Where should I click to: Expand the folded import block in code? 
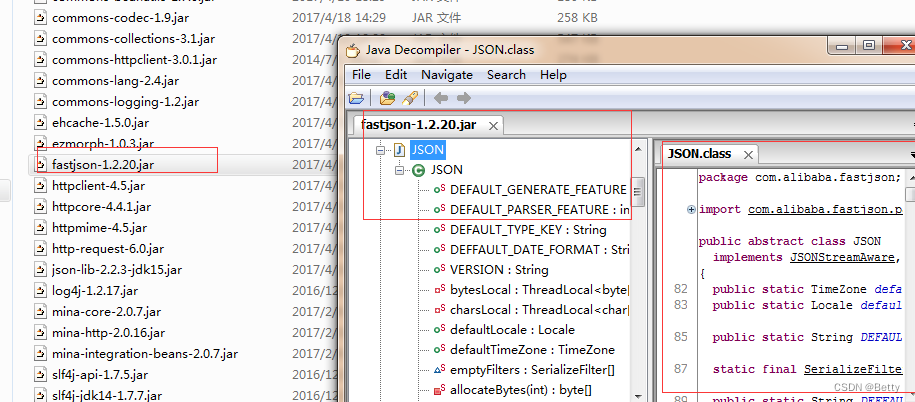coord(692,209)
